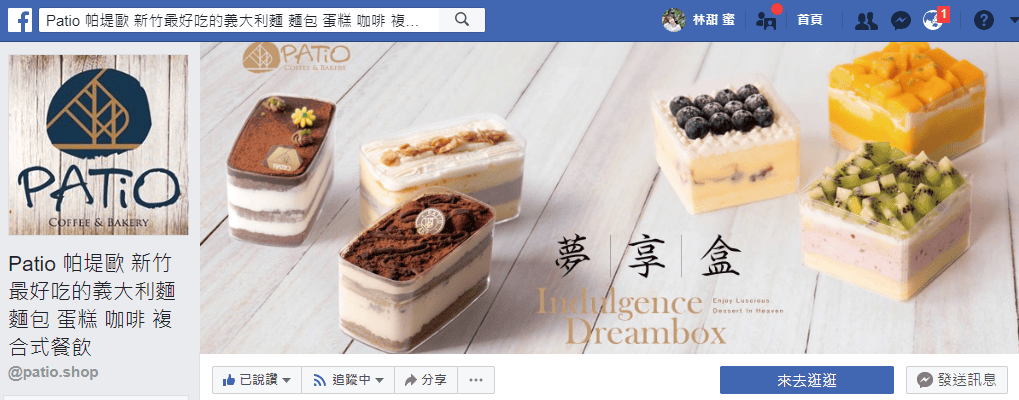This screenshot has height=400, width=1019.
Task: Click the Facebook search input field
Action: coord(239,20)
